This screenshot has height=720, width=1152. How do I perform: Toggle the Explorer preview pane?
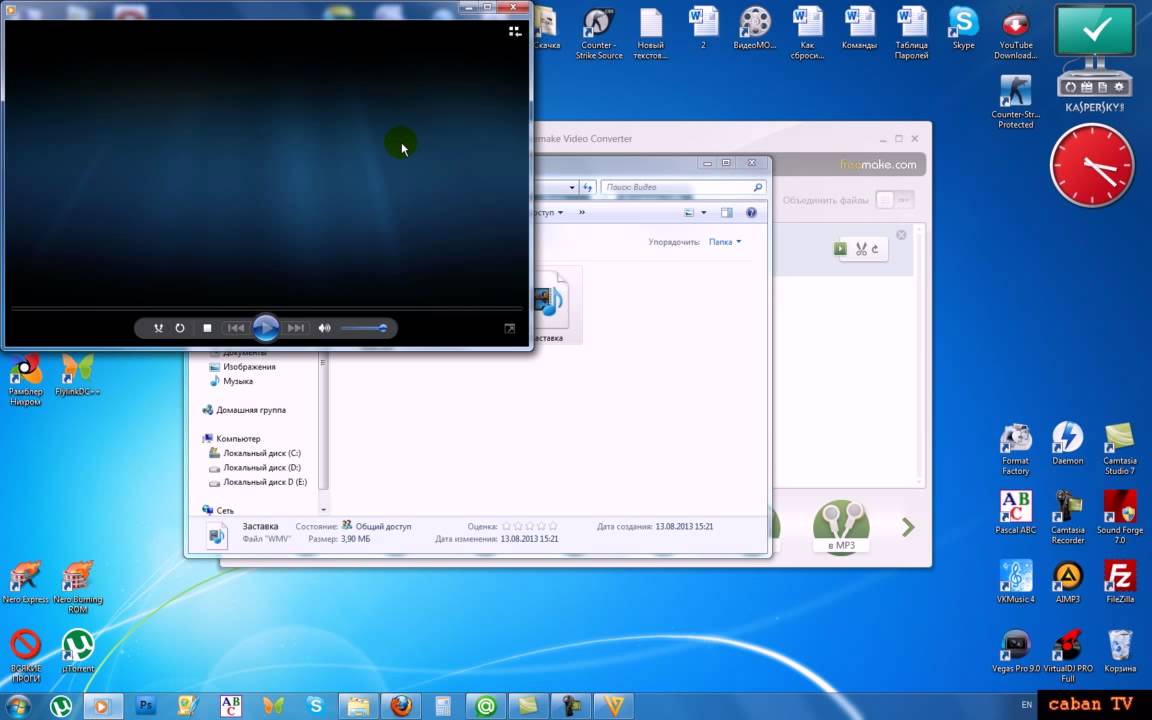[727, 212]
